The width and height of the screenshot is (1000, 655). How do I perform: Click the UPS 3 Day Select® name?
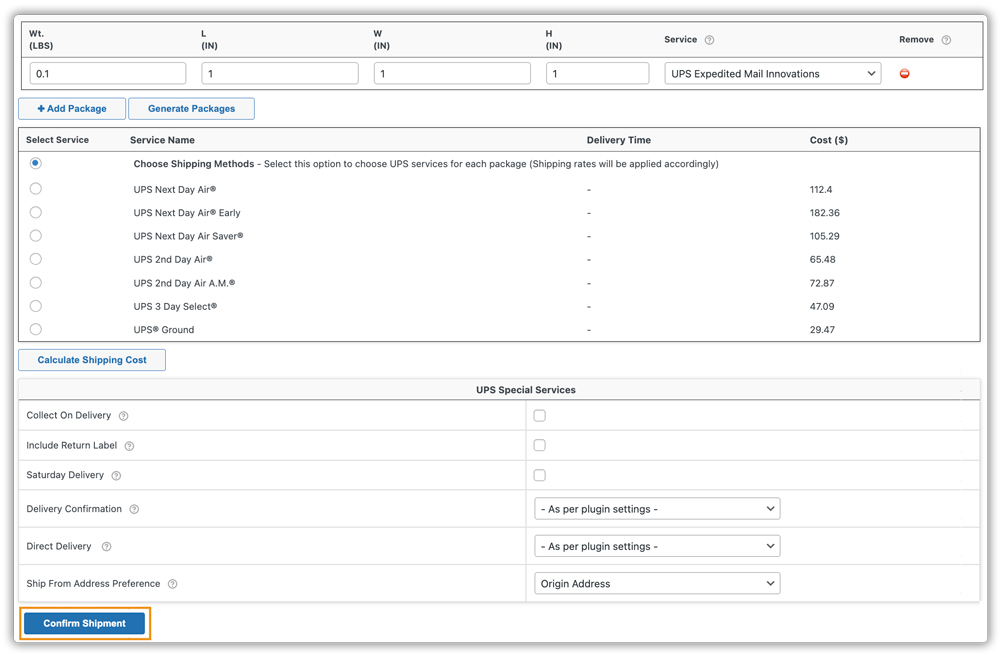[x=175, y=307]
